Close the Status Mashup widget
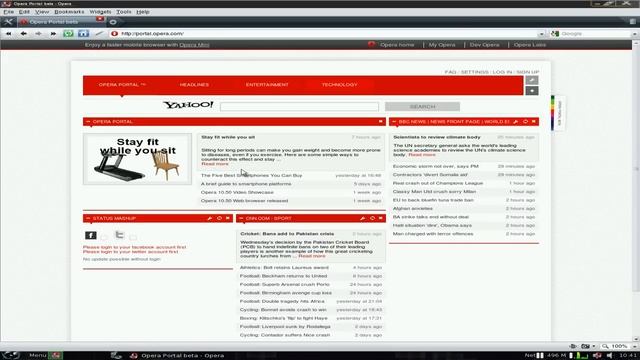 click(228, 218)
